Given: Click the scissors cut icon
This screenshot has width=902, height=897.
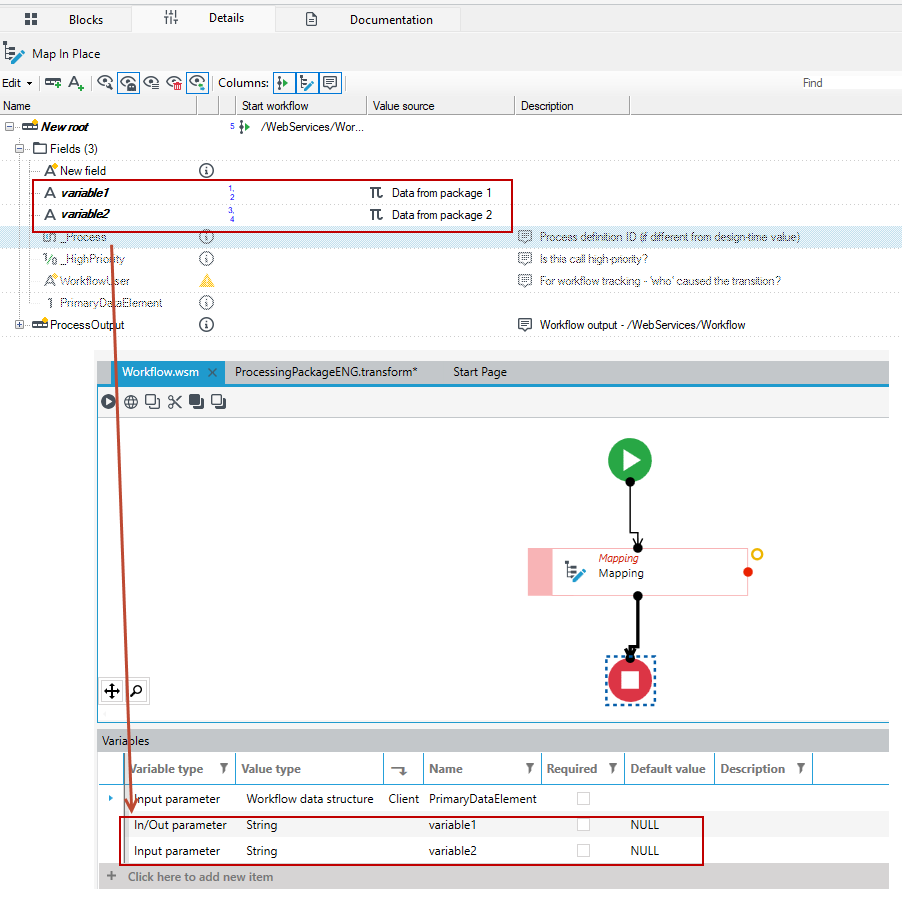Looking at the screenshot, I should tap(174, 402).
